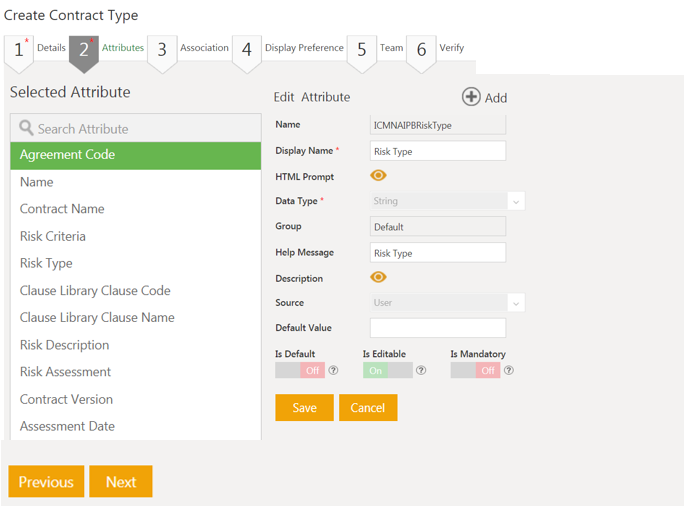Select Contract Version attribute
This screenshot has width=684, height=506.
[136, 400]
